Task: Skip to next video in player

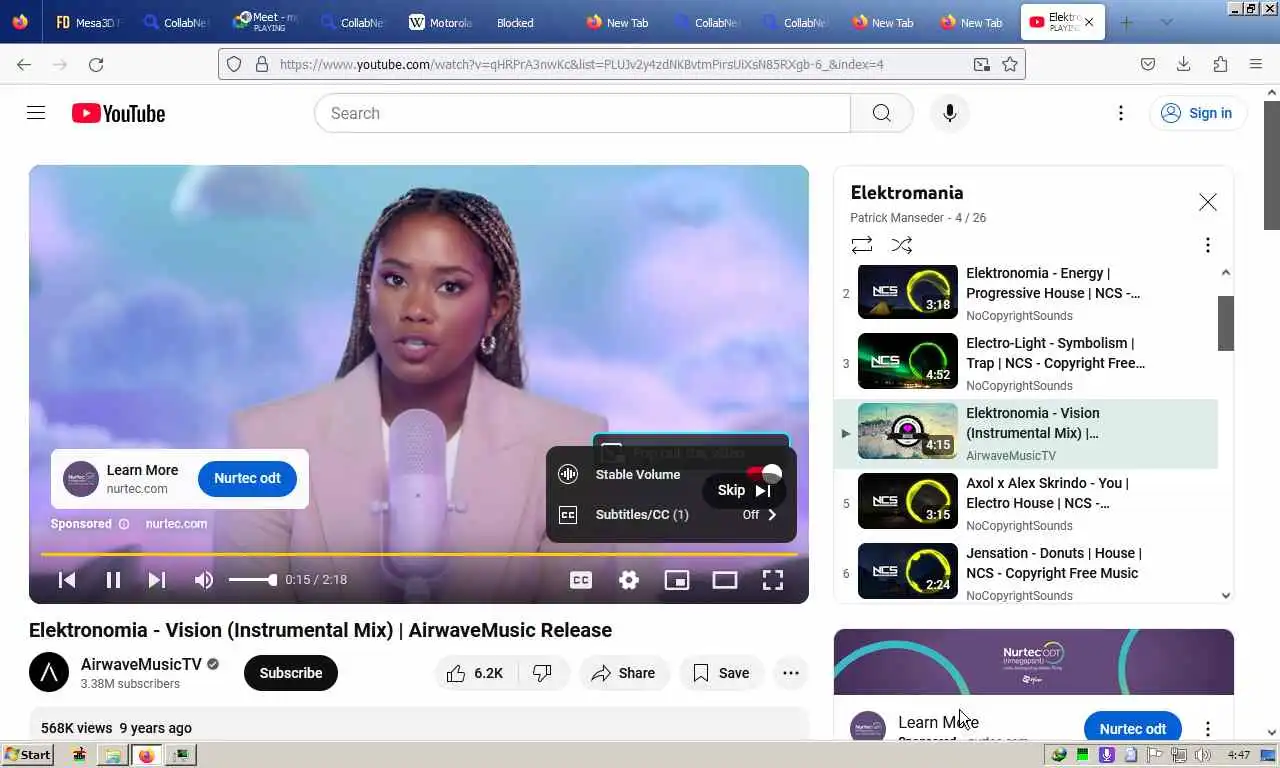Action: point(157,580)
